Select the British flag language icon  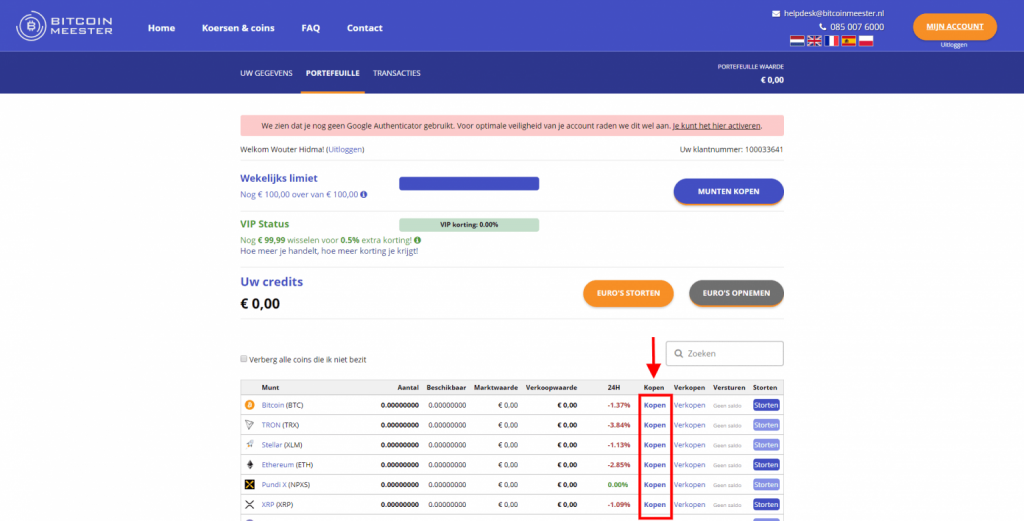pyautogui.click(x=814, y=41)
